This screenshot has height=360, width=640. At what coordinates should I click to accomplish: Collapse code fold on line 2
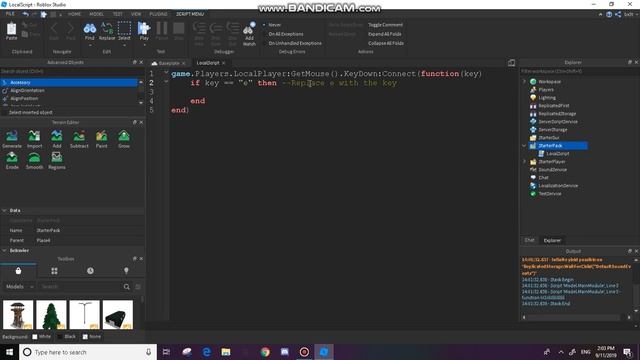166,82
